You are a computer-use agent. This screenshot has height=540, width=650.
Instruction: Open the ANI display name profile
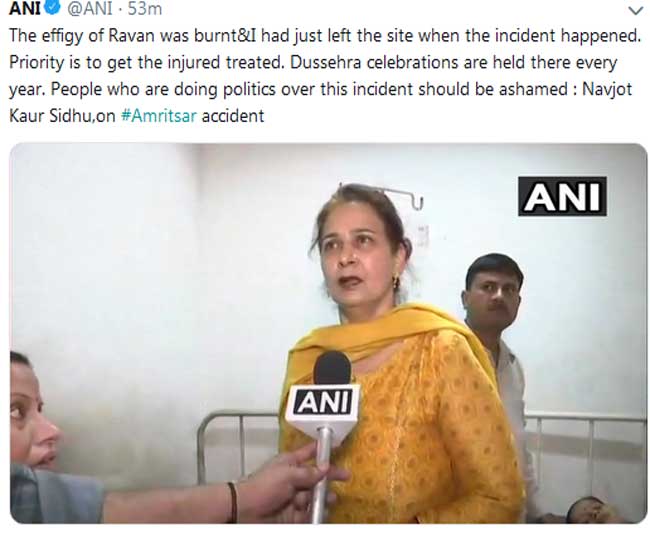25,8
